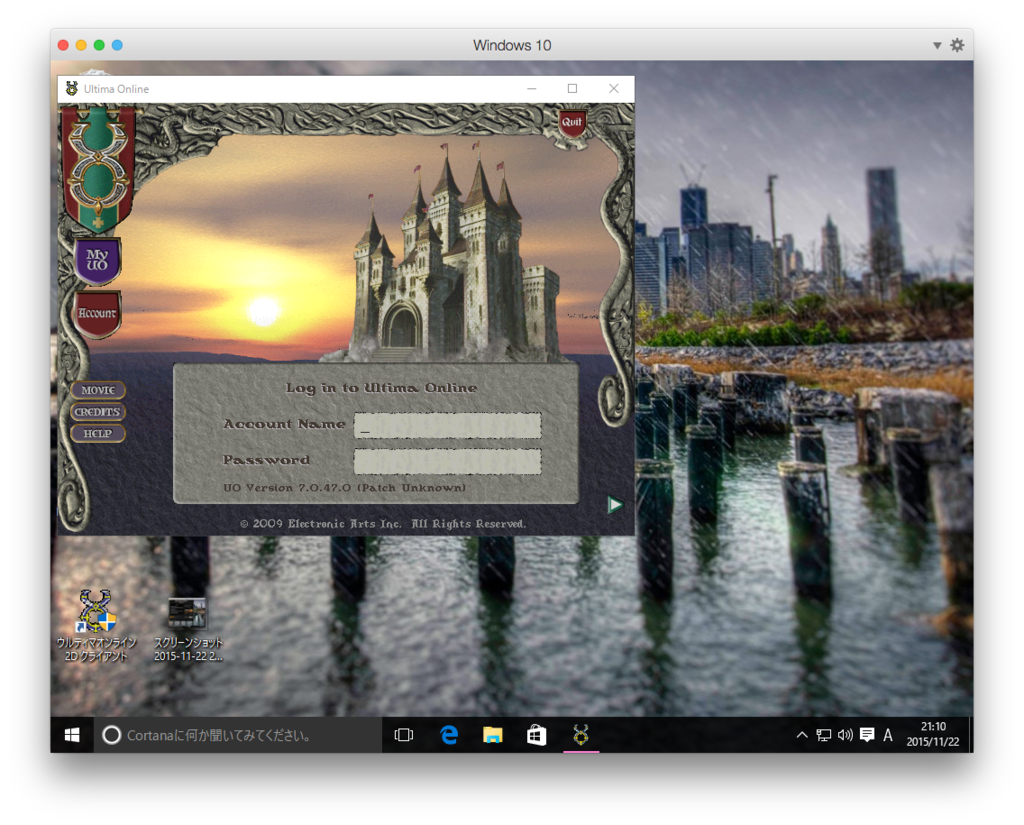
Task: Click the Quit shield button
Action: [572, 122]
